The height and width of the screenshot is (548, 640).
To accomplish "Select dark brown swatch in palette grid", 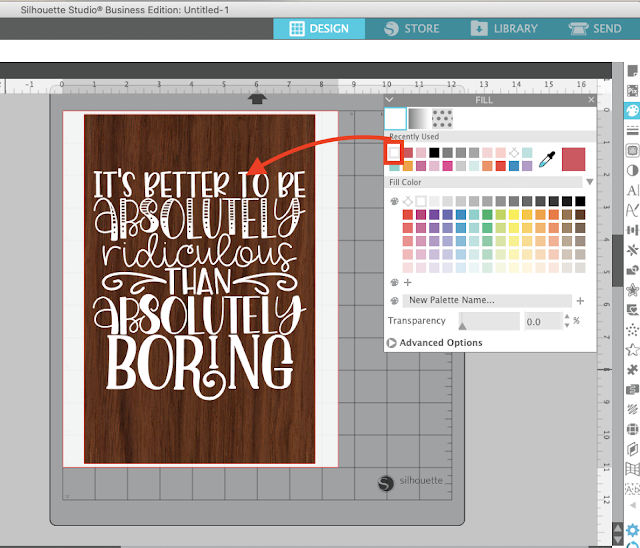I will [580, 215].
